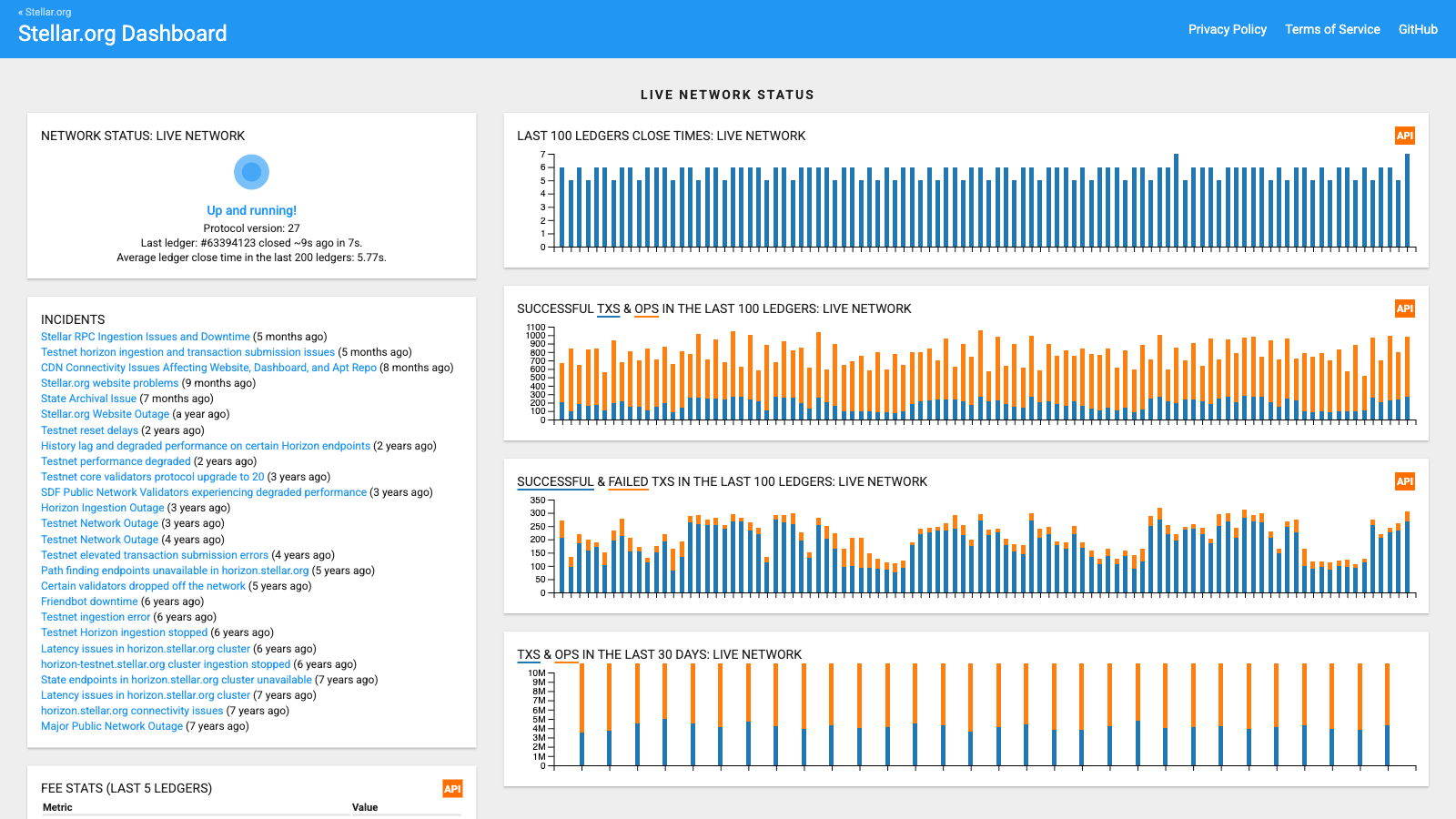Click API icon on ledger close times chart
This screenshot has width=1456, height=819.
click(1405, 136)
